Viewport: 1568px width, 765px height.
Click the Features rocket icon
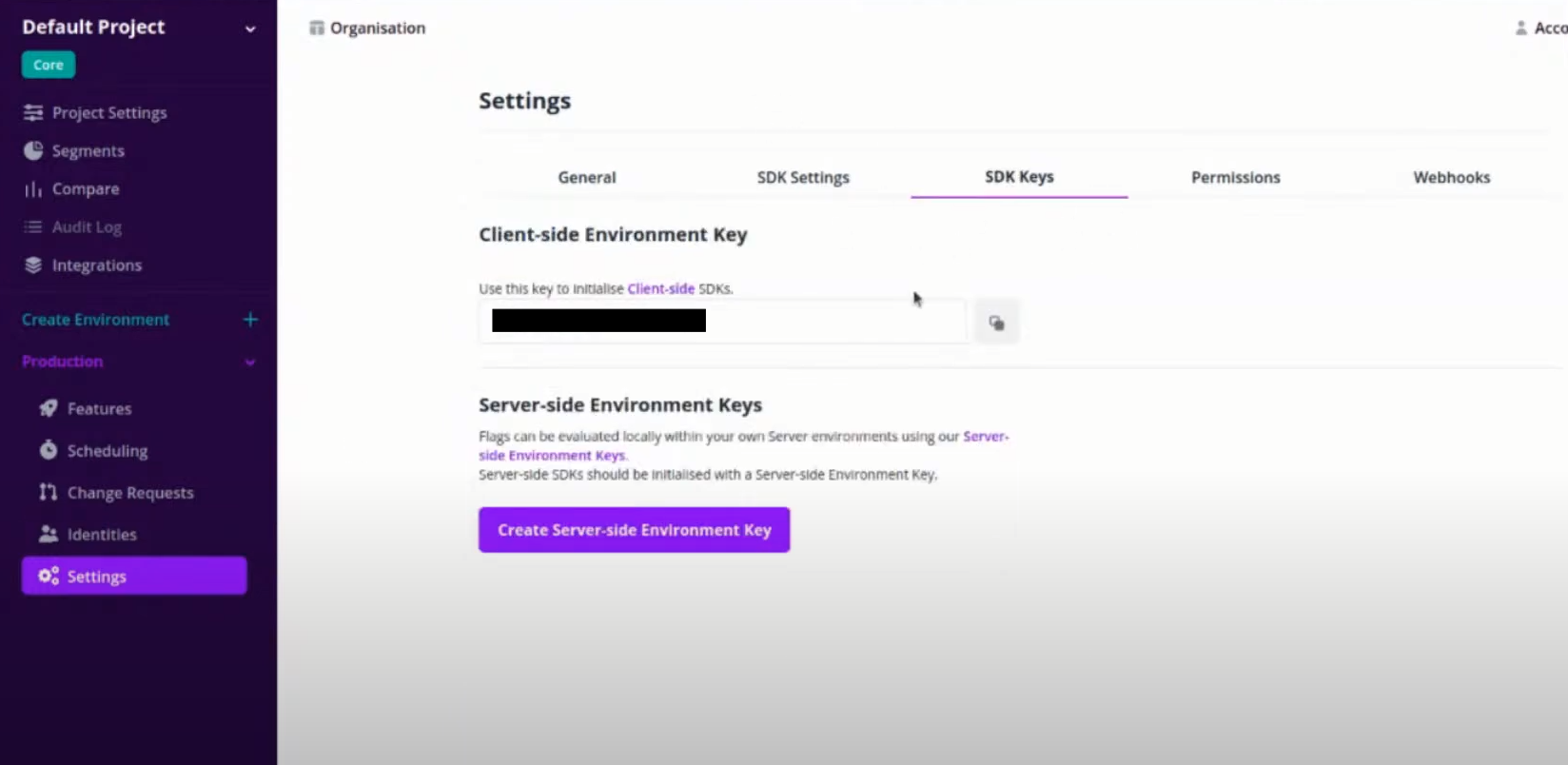coord(49,408)
